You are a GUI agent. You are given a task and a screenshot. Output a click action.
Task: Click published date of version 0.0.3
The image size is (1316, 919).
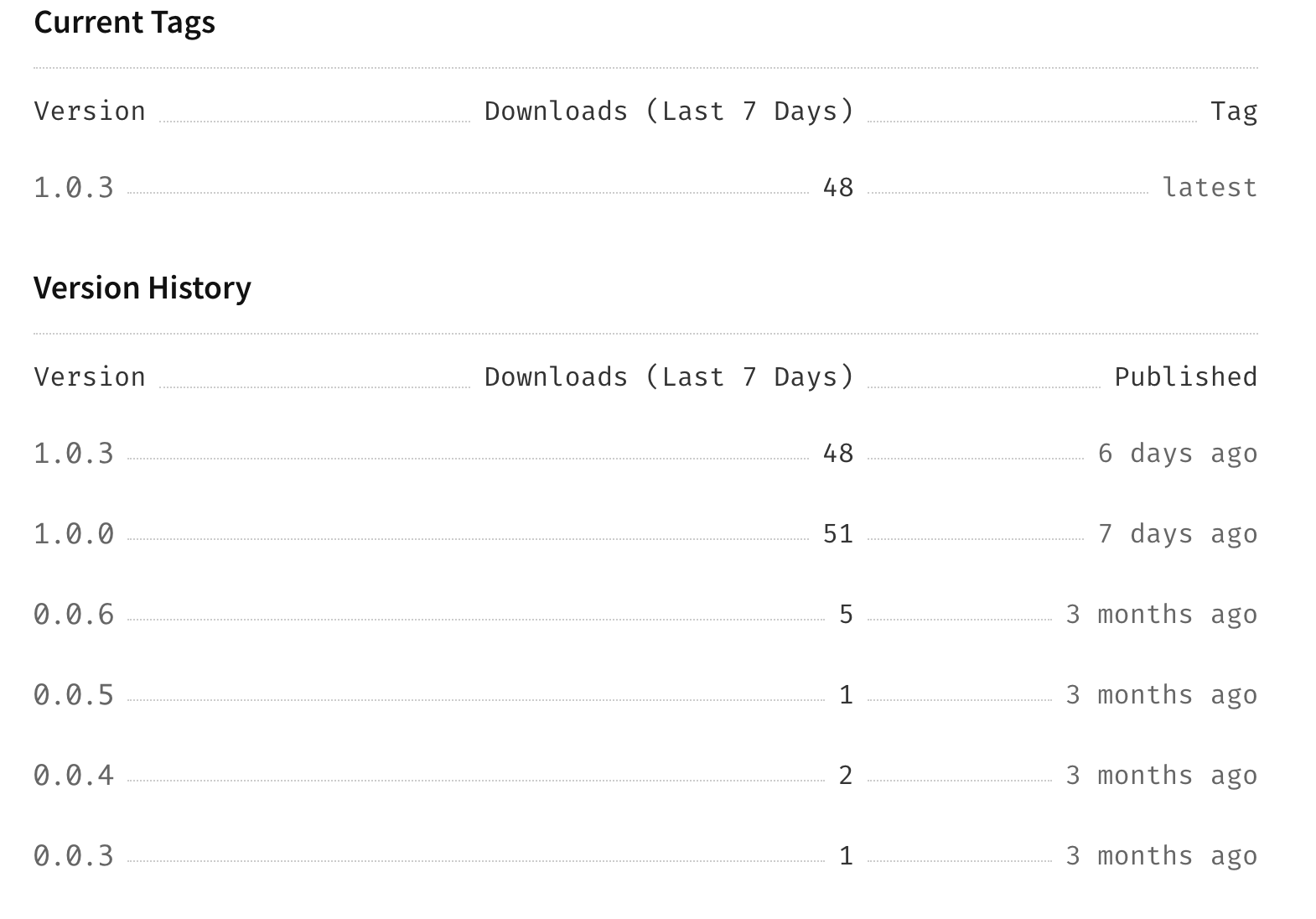[x=1161, y=855]
